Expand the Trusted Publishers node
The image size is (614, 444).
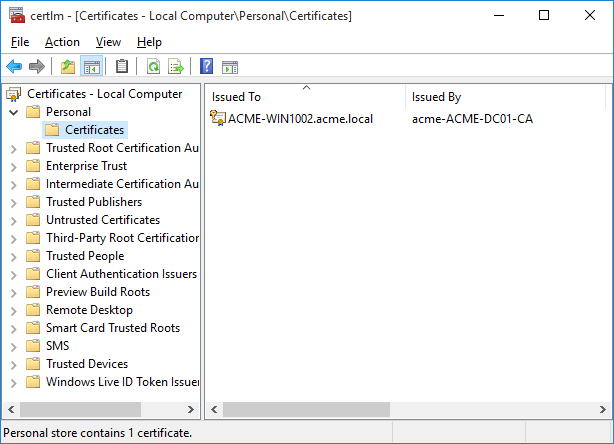coord(13,202)
